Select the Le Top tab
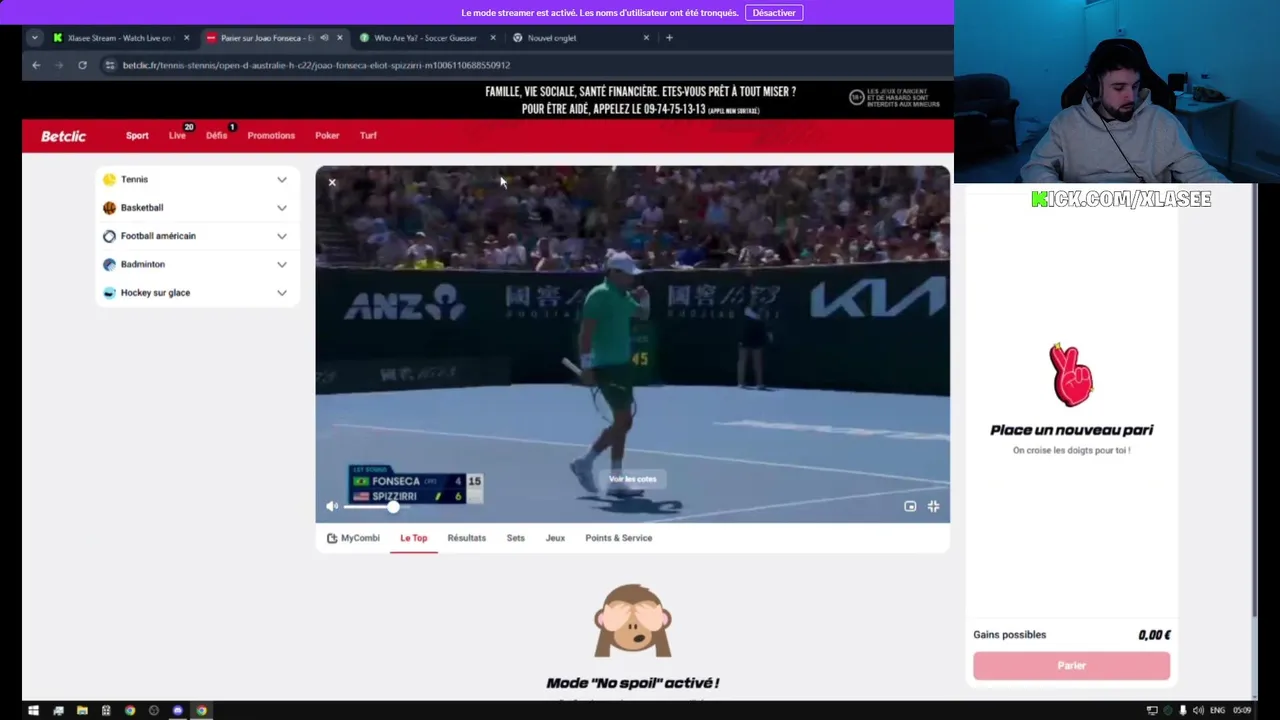Viewport: 1280px width, 720px height. click(413, 538)
